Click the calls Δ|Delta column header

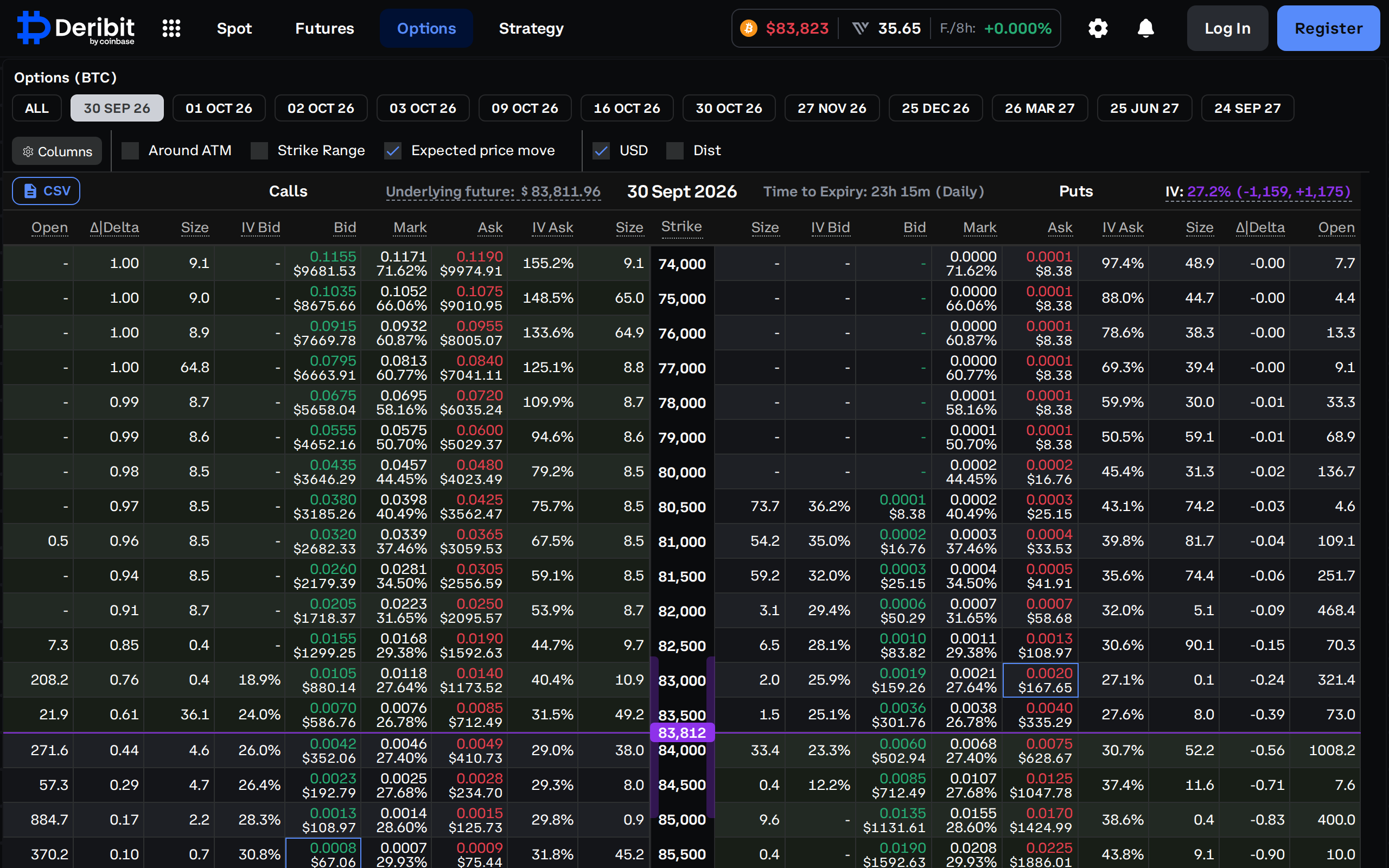[x=114, y=228]
